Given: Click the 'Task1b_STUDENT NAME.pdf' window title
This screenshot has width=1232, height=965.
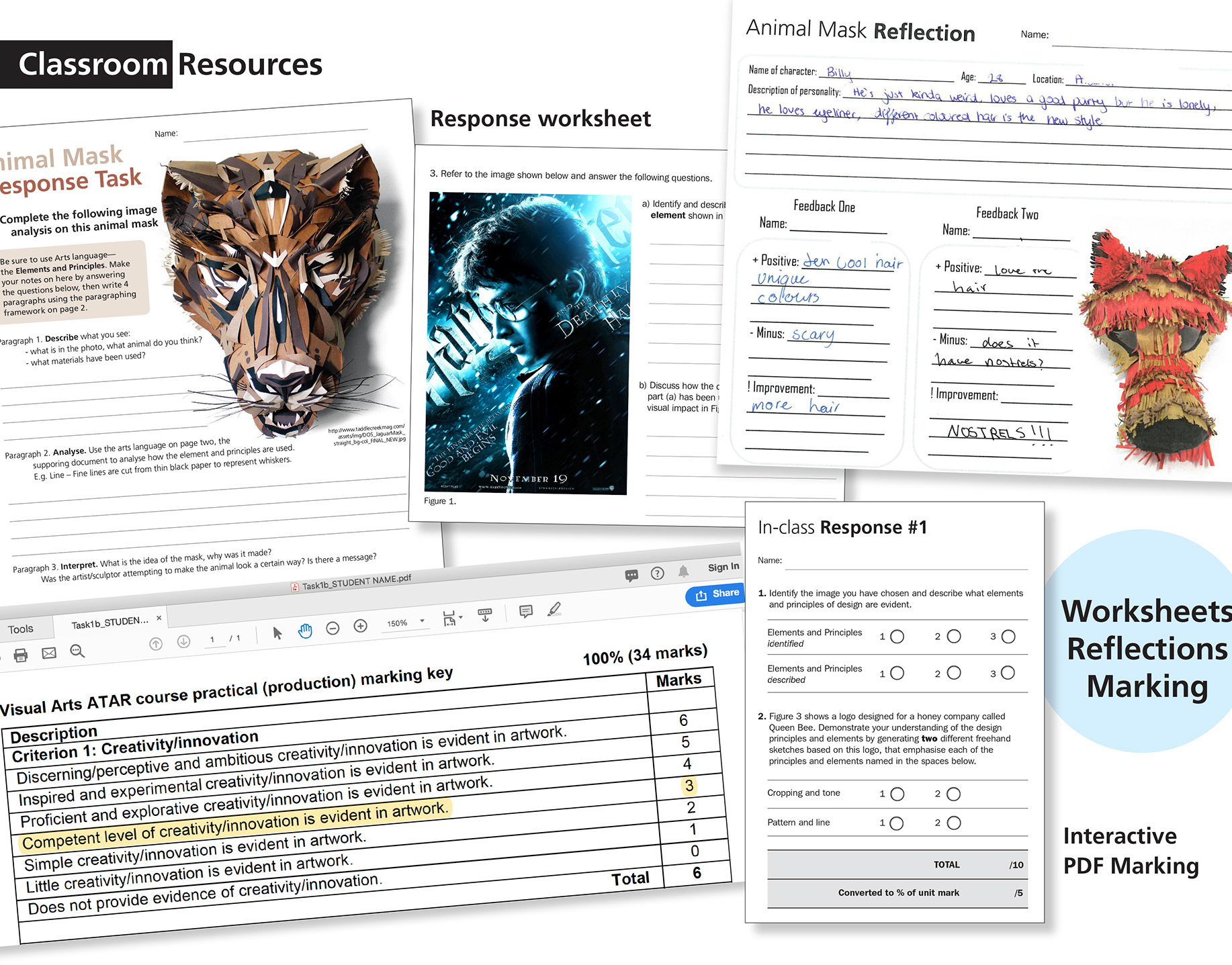Looking at the screenshot, I should (356, 582).
